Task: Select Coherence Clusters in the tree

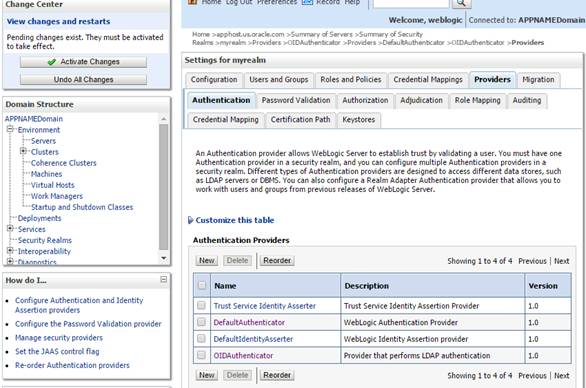Action: pyautogui.click(x=64, y=163)
